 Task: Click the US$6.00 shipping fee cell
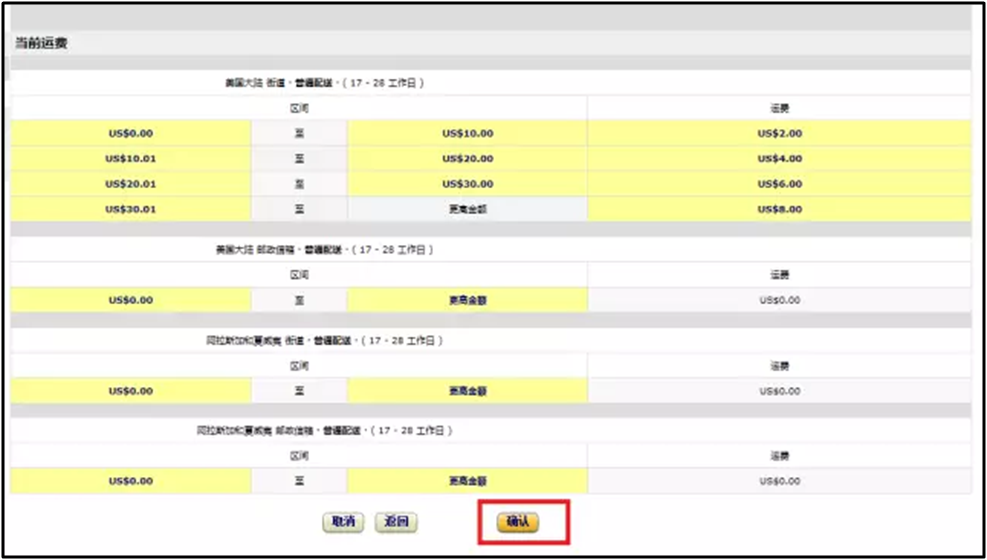point(779,184)
